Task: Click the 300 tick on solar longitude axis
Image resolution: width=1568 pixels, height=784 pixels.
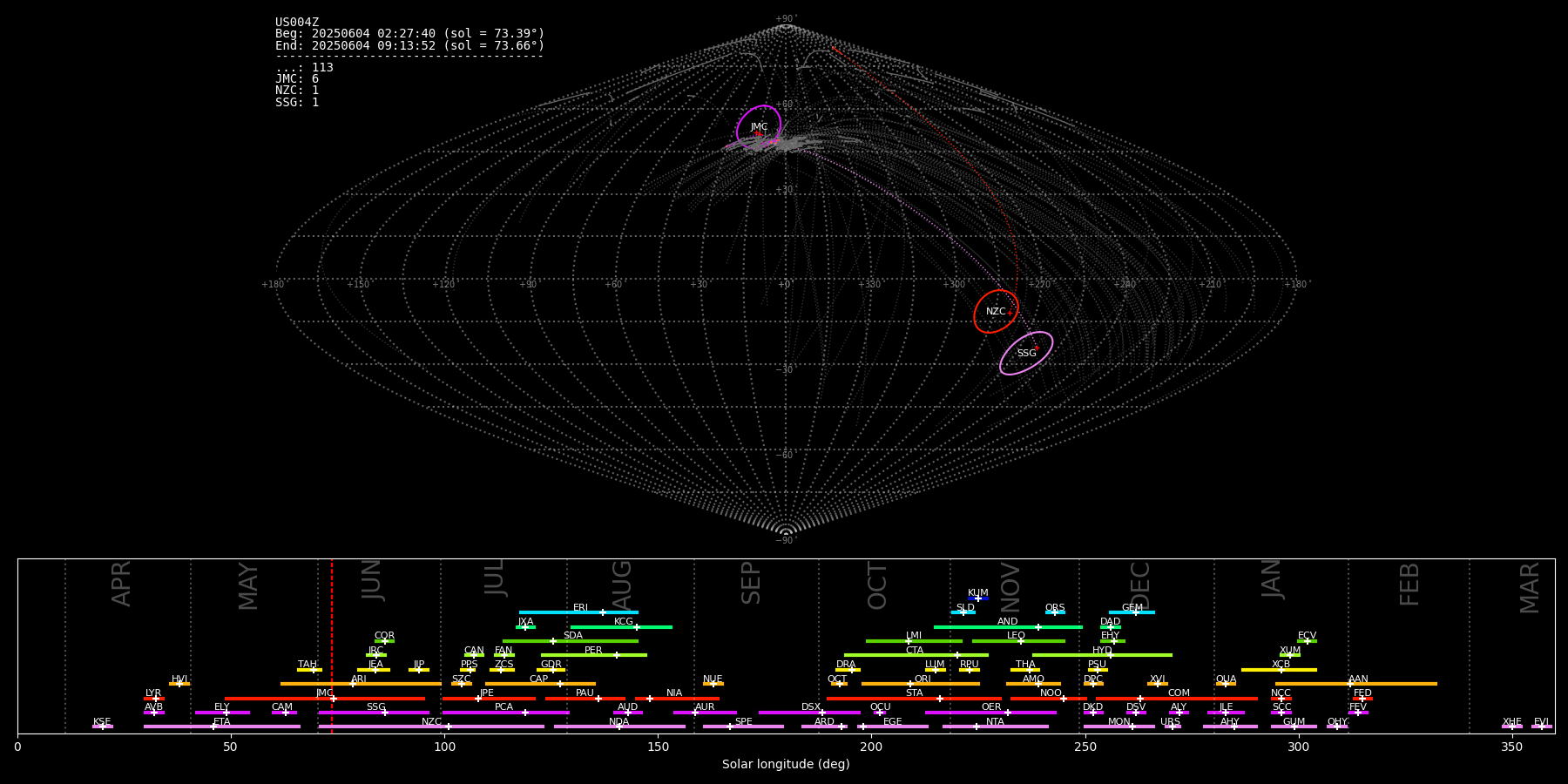Action: [x=1298, y=747]
